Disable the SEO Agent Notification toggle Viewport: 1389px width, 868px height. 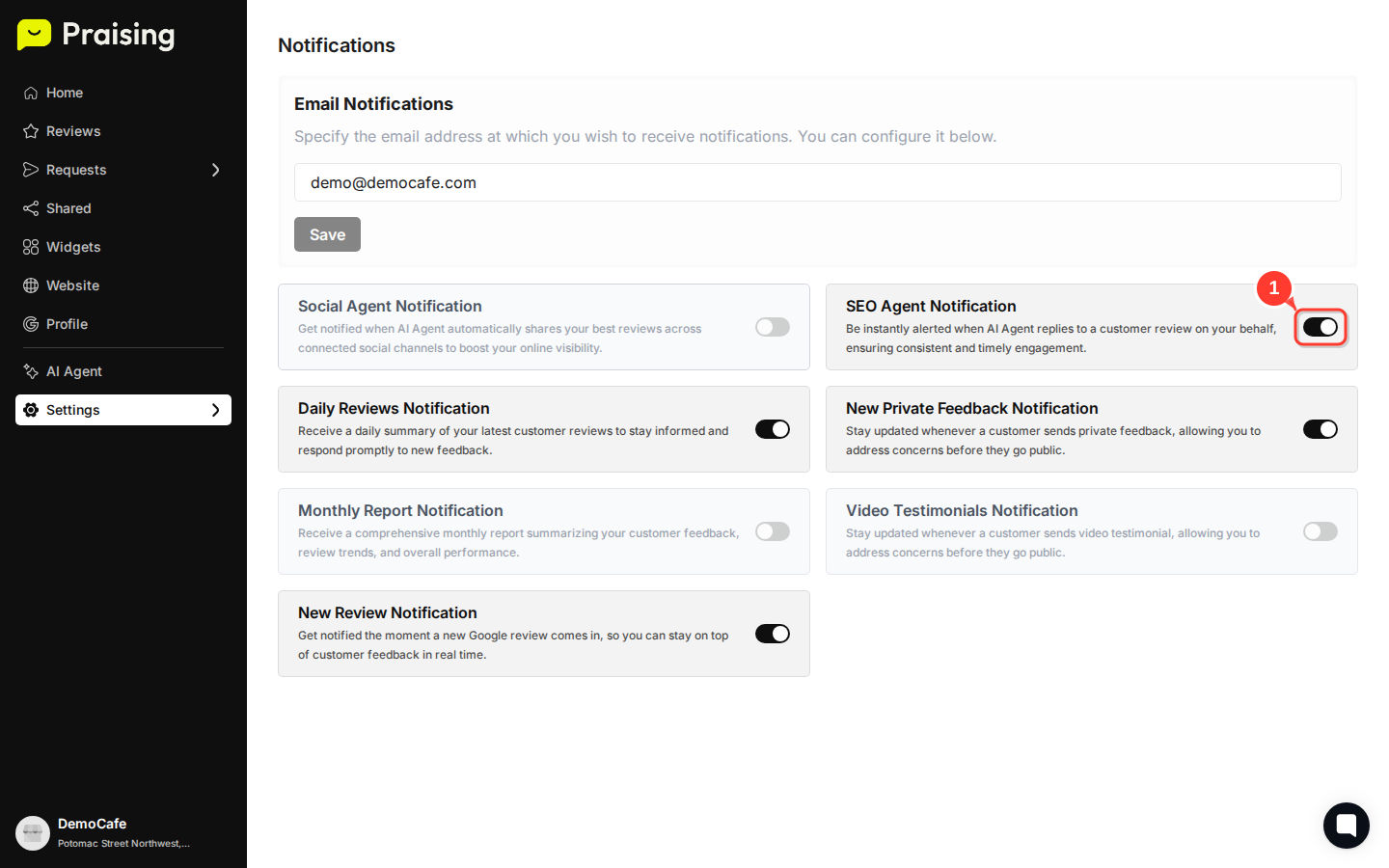[1321, 327]
